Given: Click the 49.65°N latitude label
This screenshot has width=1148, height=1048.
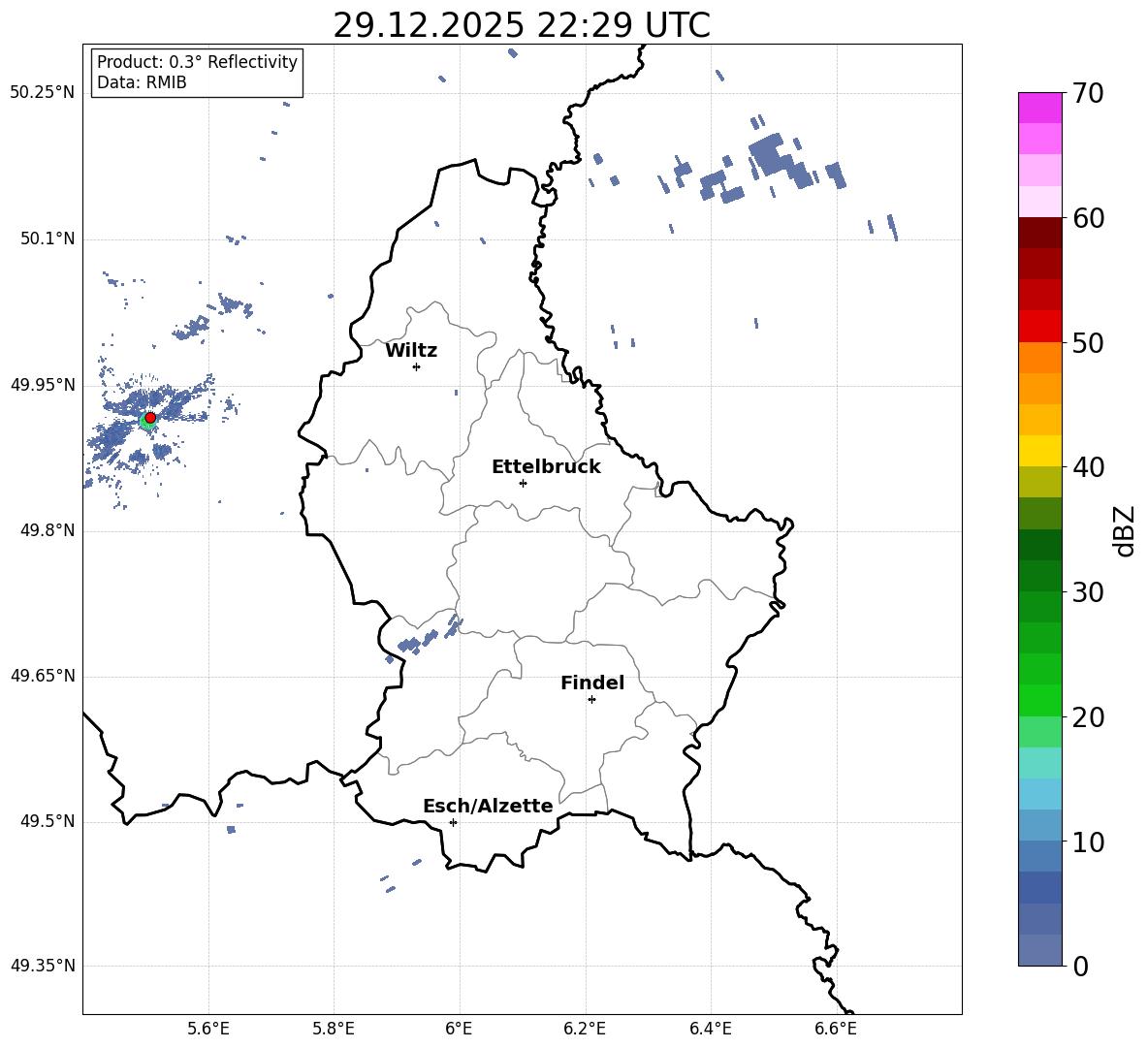Looking at the screenshot, I should [43, 676].
